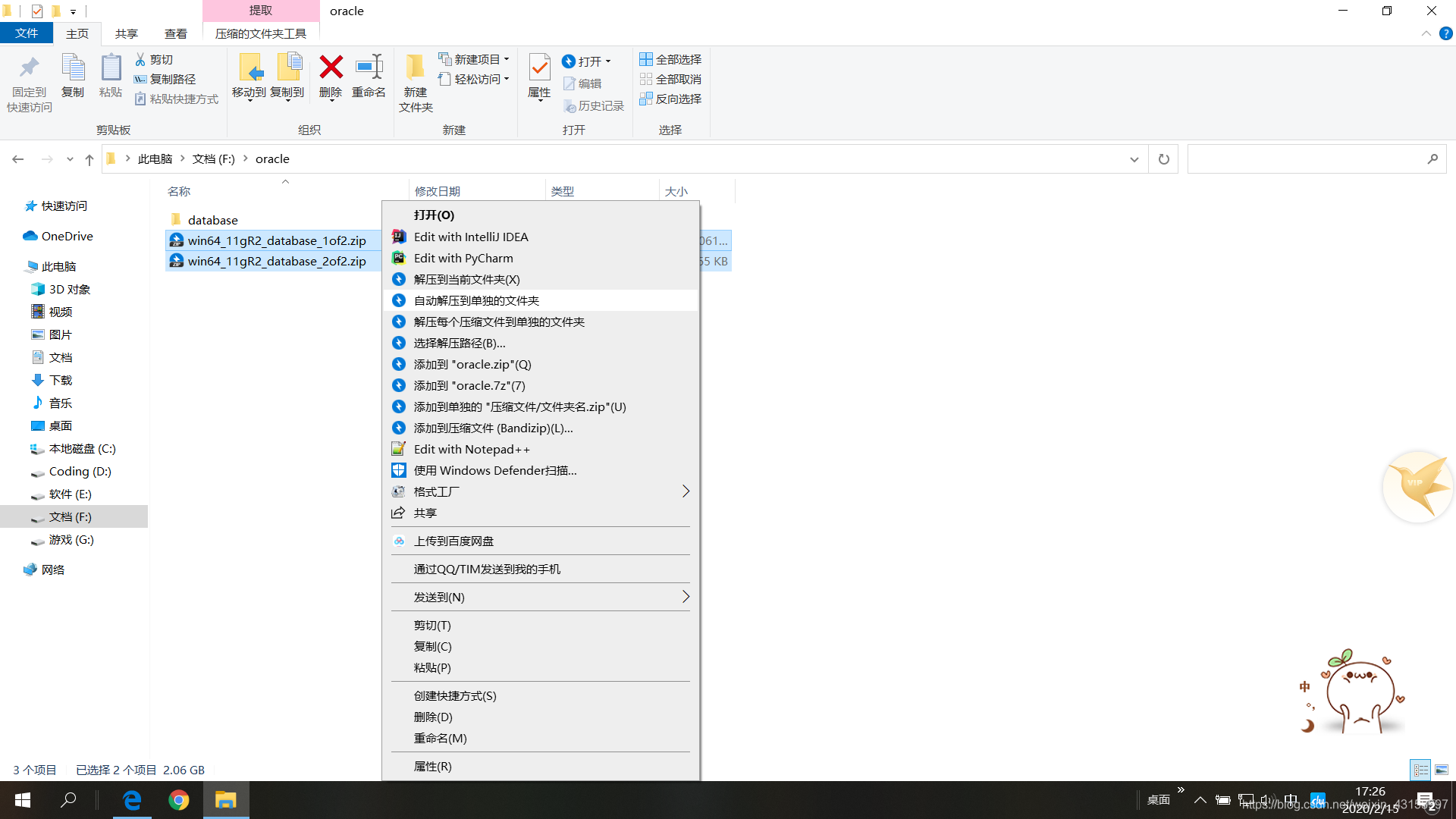Switch to large icons view toggle
Viewport: 1456px width, 819px height.
pos(1442,770)
